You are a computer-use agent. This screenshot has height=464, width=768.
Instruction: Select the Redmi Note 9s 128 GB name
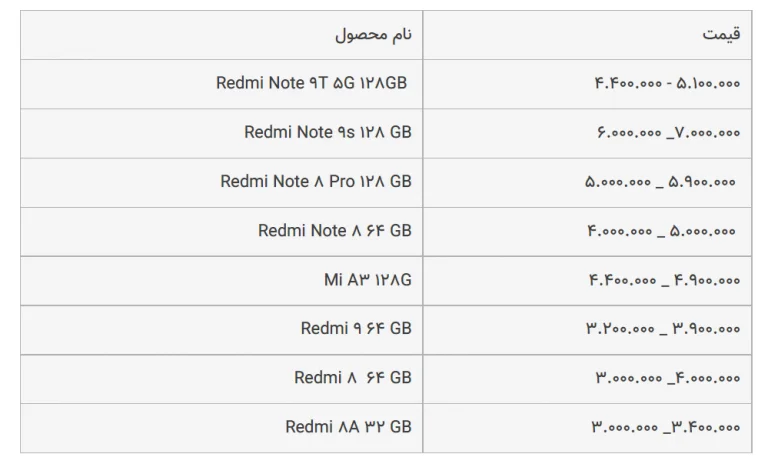pos(327,132)
